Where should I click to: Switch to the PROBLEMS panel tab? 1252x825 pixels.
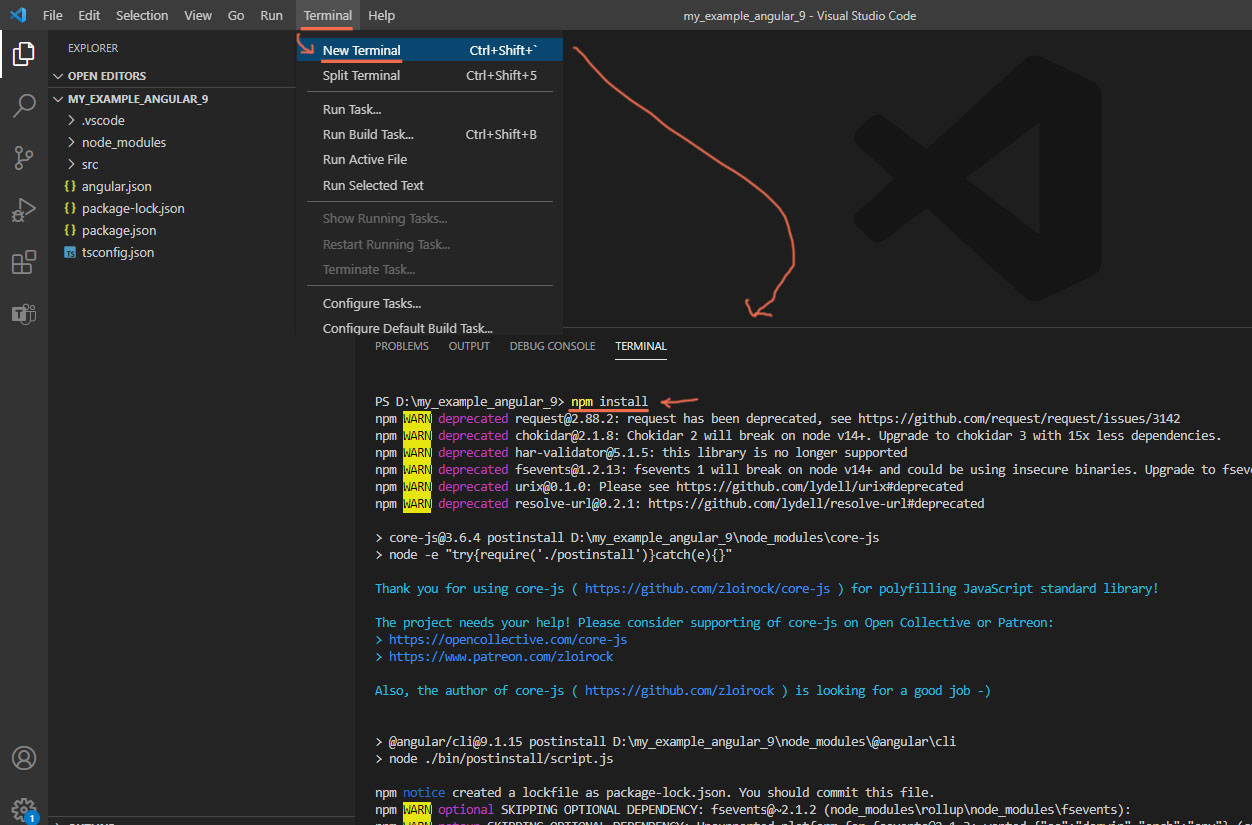click(x=401, y=346)
